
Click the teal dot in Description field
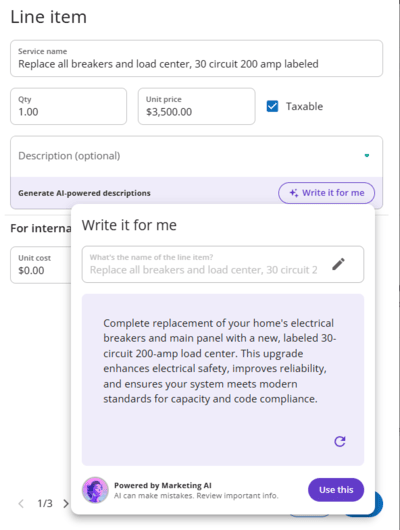point(367,155)
